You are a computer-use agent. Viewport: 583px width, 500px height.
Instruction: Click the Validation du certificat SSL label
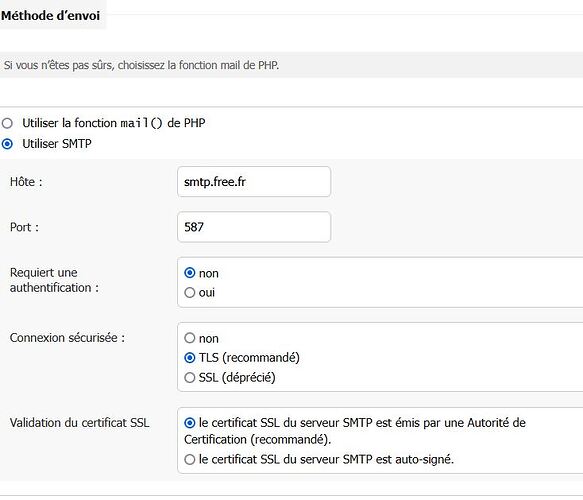pos(80,423)
